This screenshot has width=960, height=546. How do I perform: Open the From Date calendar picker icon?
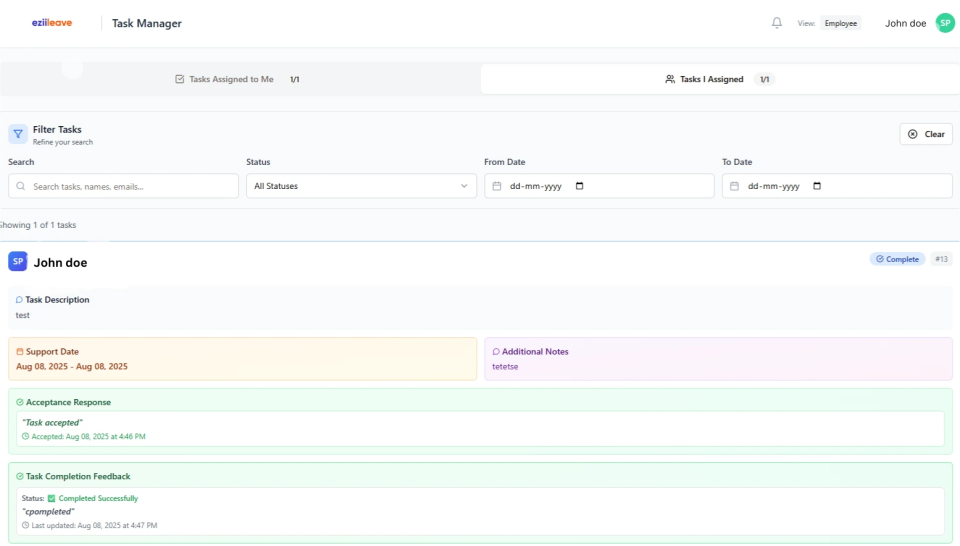[x=580, y=186]
